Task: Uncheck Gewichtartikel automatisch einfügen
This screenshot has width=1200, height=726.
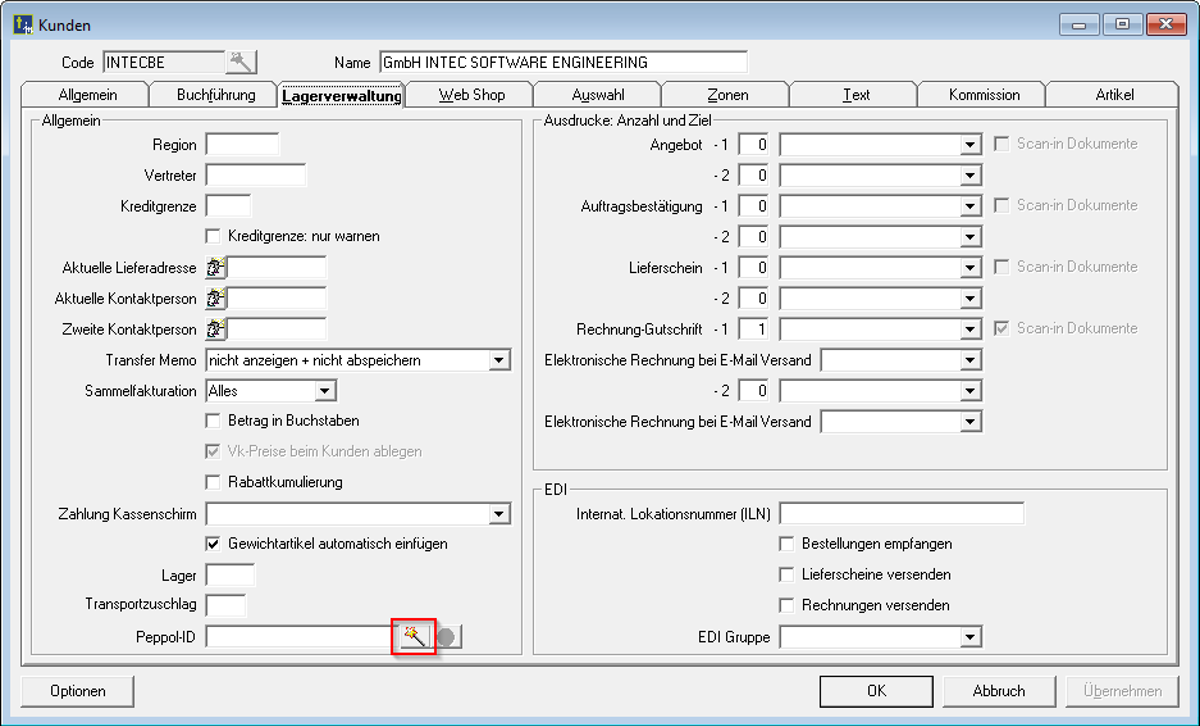Action: point(212,544)
